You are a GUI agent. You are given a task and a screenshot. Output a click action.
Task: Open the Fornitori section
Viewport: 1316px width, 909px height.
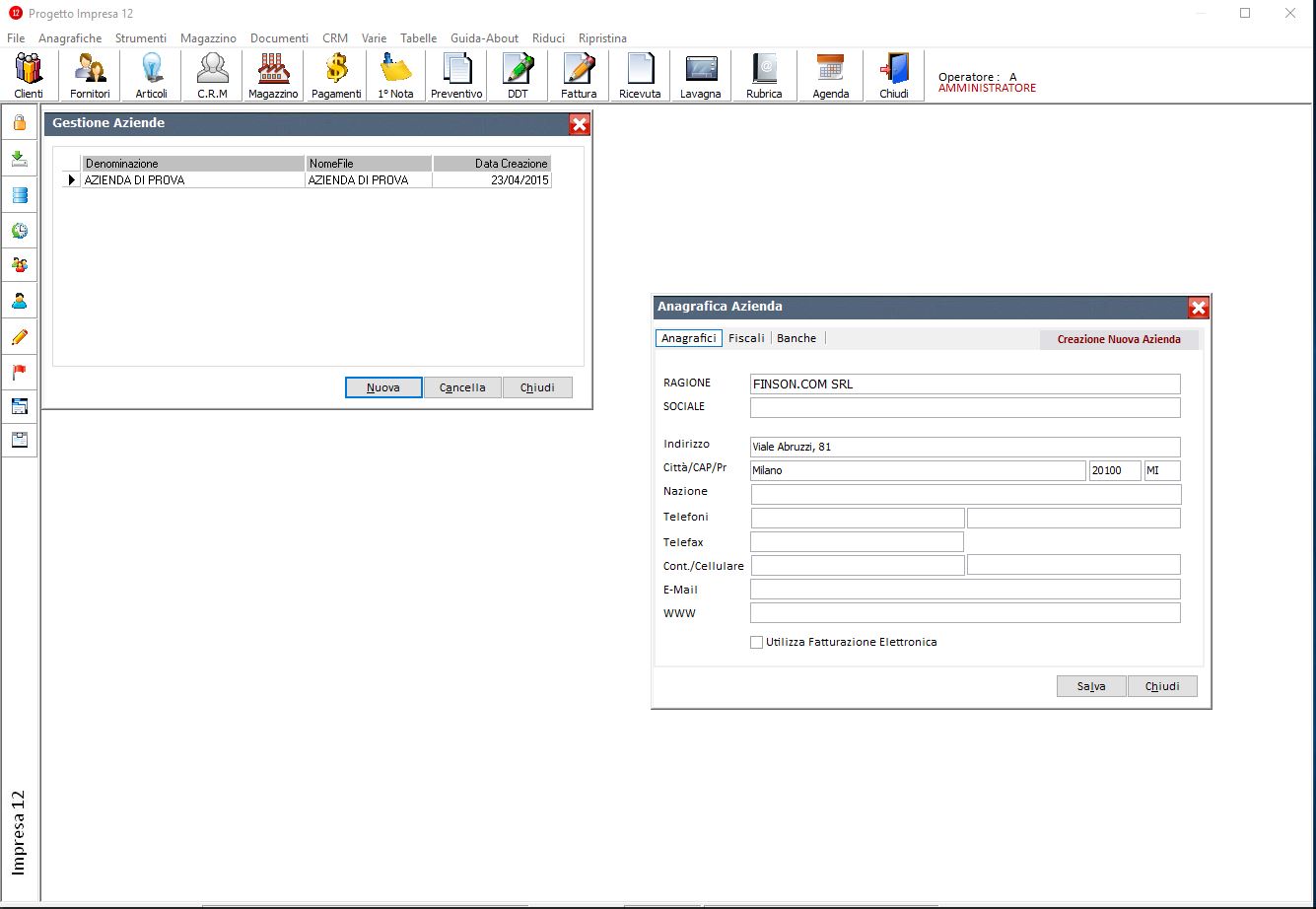90,76
